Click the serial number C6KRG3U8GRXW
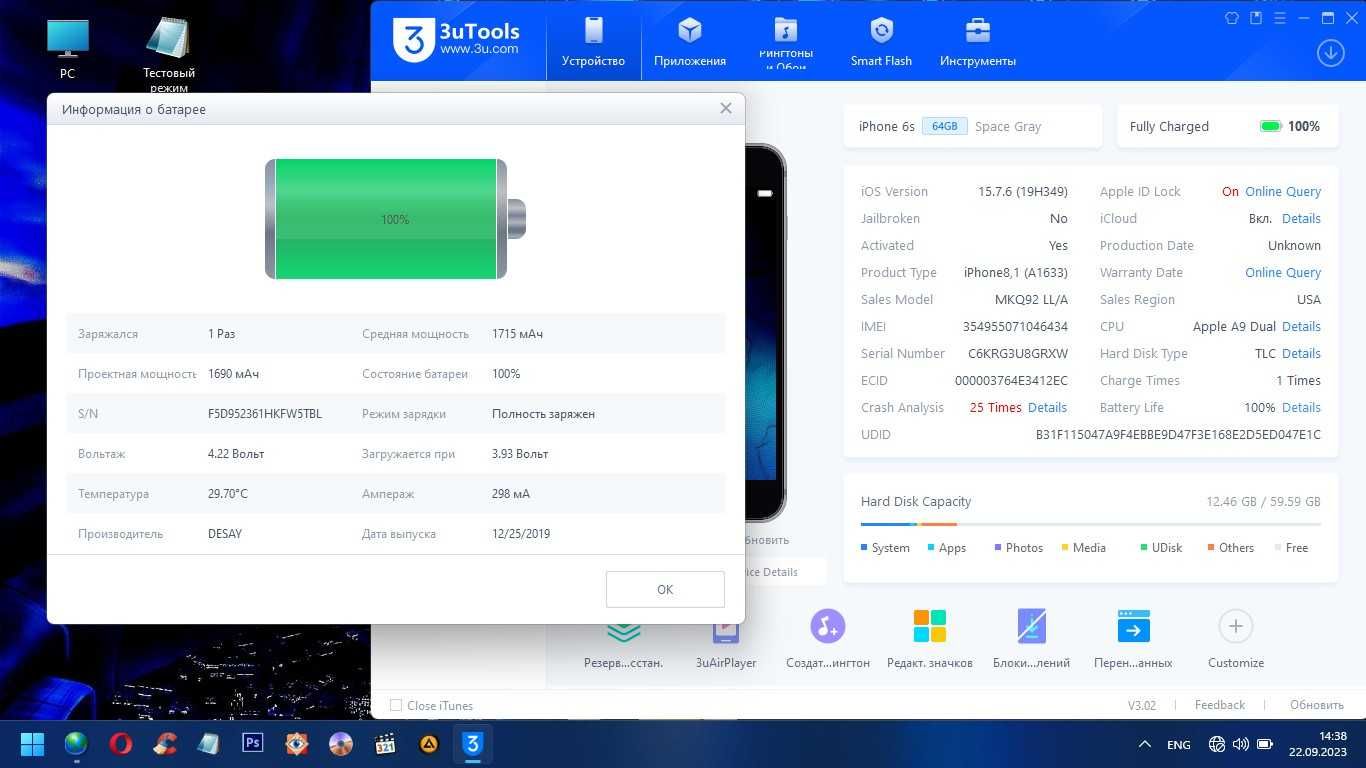This screenshot has width=1366, height=768. pyautogui.click(x=1018, y=353)
